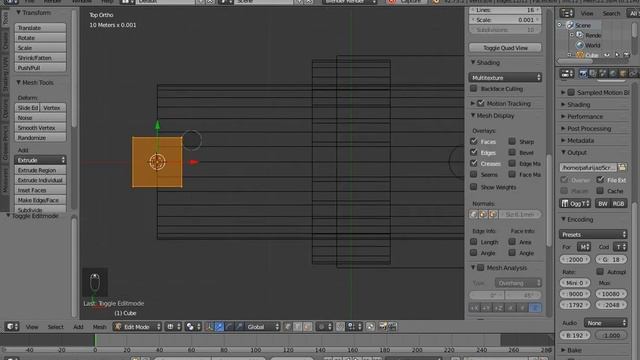Open the Add menu in 3D view header

pyautogui.click(x=78, y=327)
